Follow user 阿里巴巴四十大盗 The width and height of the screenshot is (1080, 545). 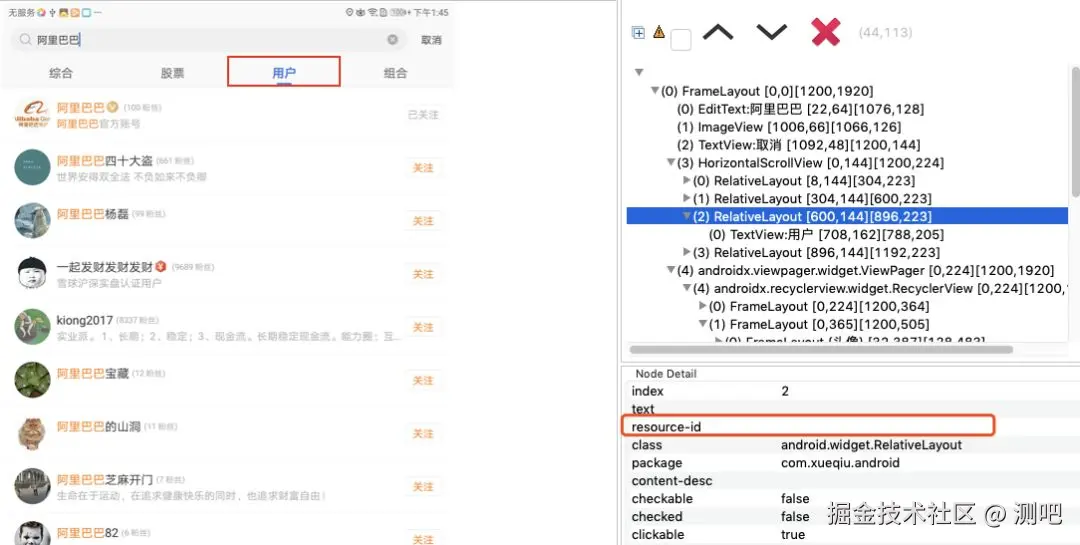423,167
